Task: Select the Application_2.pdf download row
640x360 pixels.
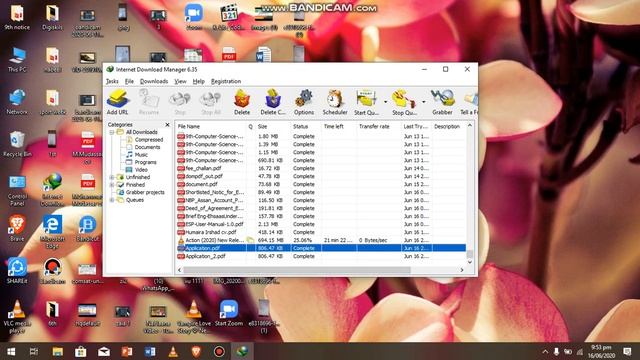Action: coord(321,256)
